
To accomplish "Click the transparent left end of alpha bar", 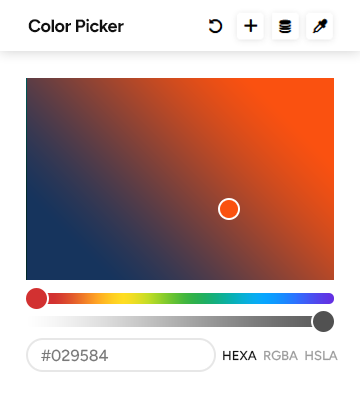I will click(33, 321).
